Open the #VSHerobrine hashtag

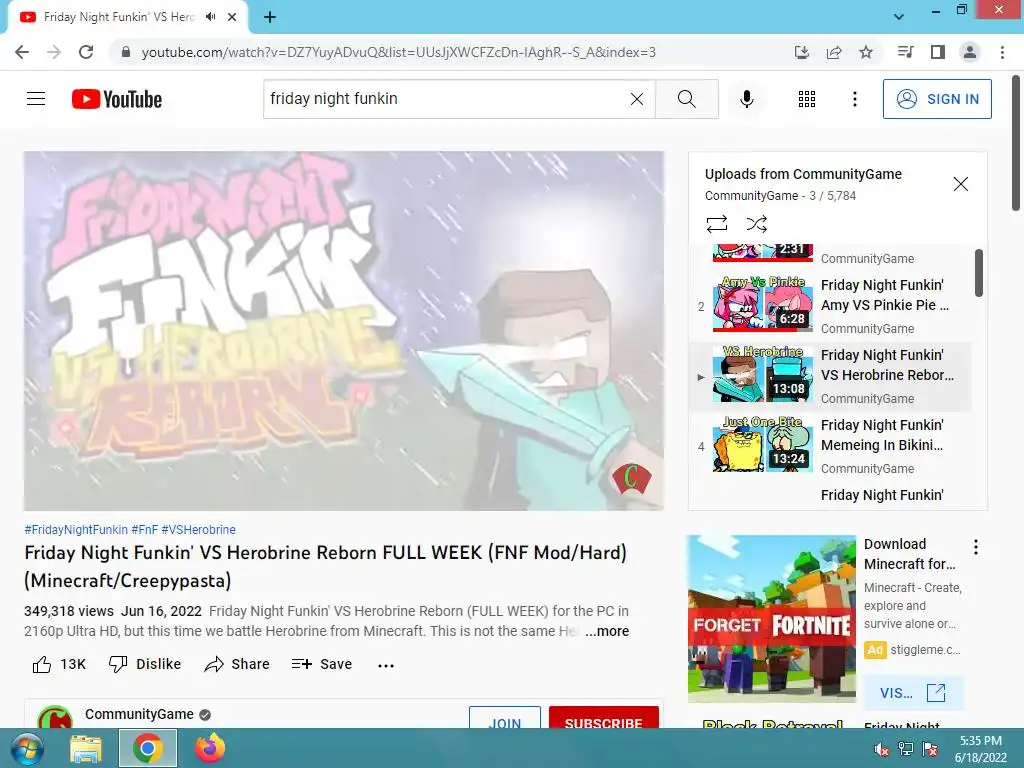[199, 530]
